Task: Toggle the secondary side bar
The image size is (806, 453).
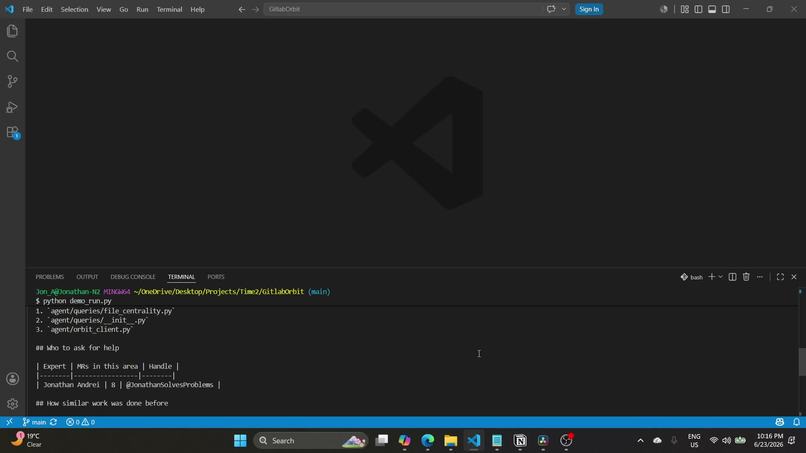Action: [x=726, y=9]
